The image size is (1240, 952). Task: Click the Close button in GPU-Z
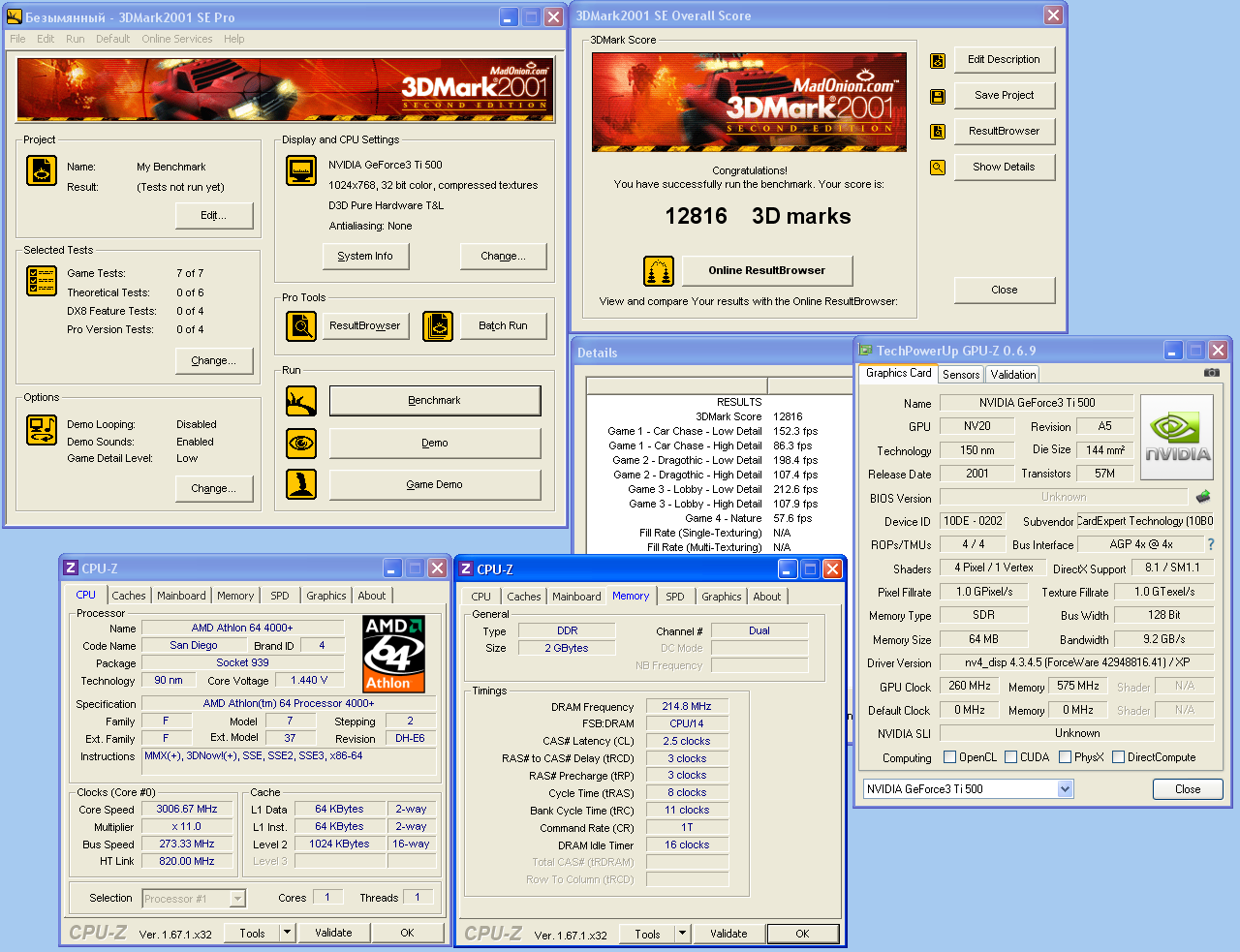point(1188,789)
